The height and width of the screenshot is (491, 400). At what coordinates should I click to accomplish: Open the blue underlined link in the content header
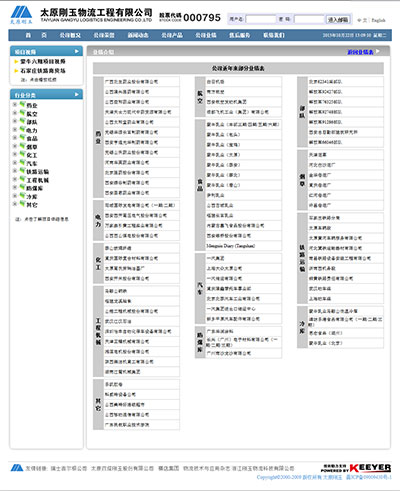[361, 52]
